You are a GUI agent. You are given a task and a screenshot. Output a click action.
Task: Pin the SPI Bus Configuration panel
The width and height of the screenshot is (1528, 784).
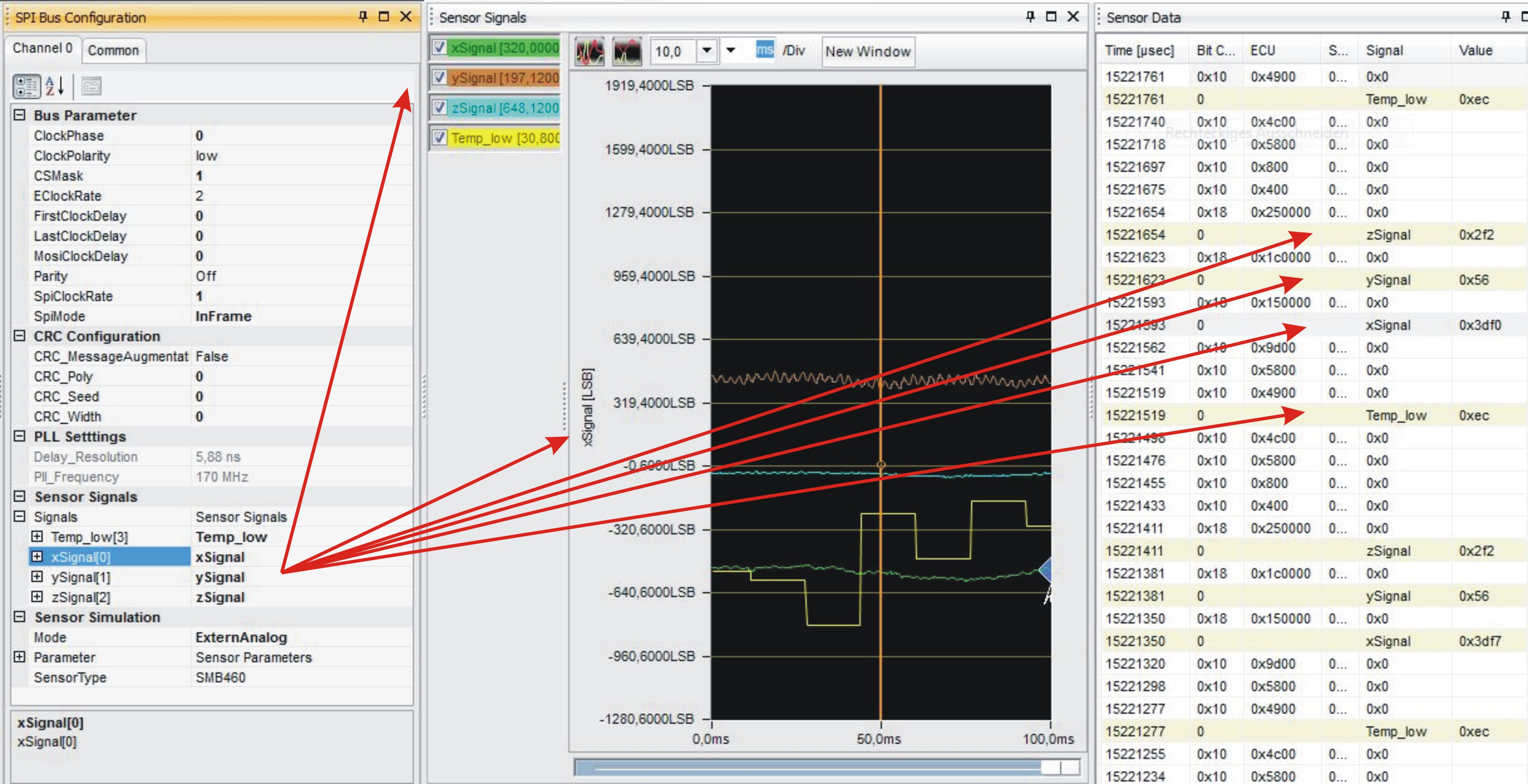click(363, 16)
